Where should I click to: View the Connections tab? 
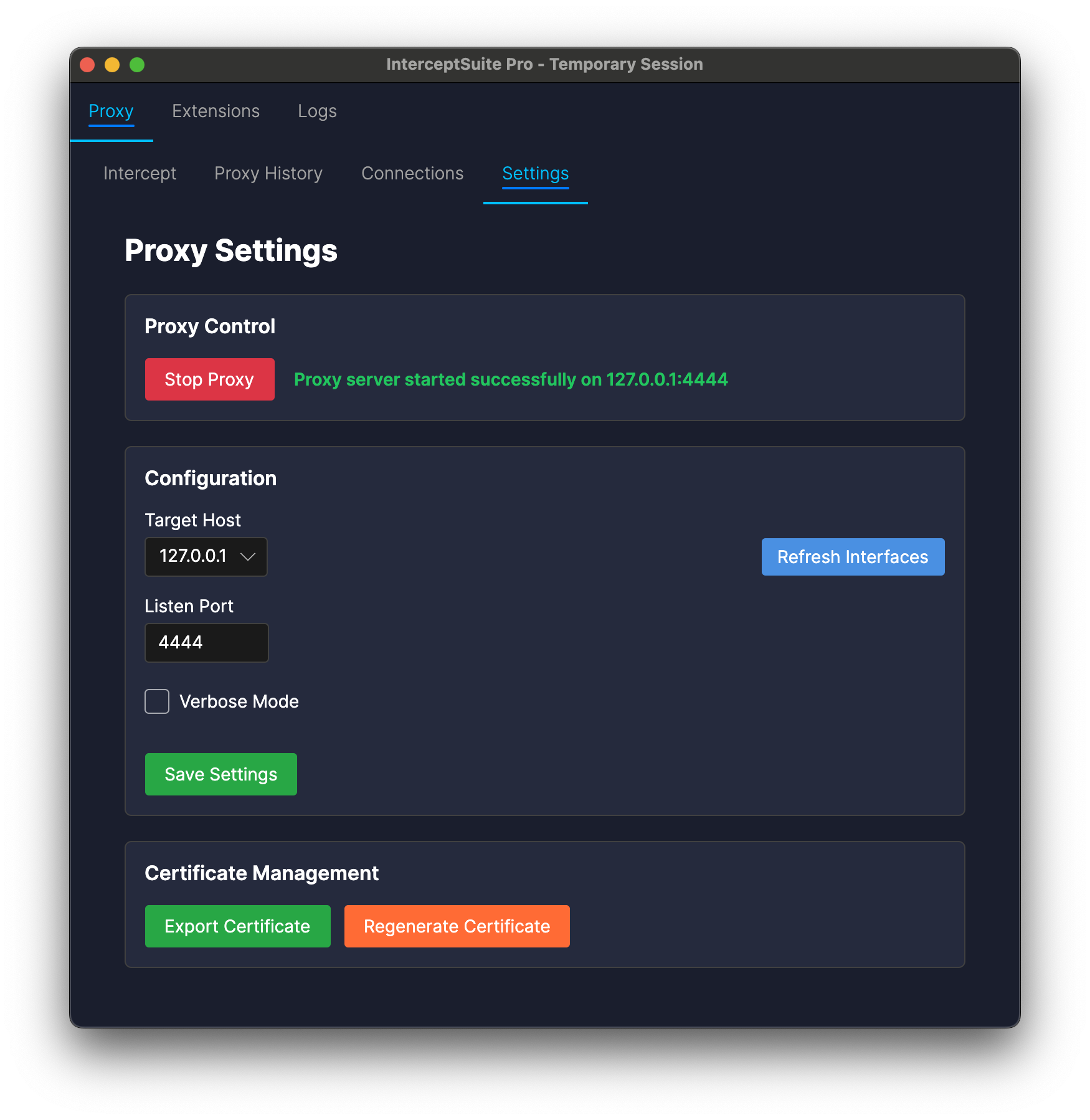(412, 173)
